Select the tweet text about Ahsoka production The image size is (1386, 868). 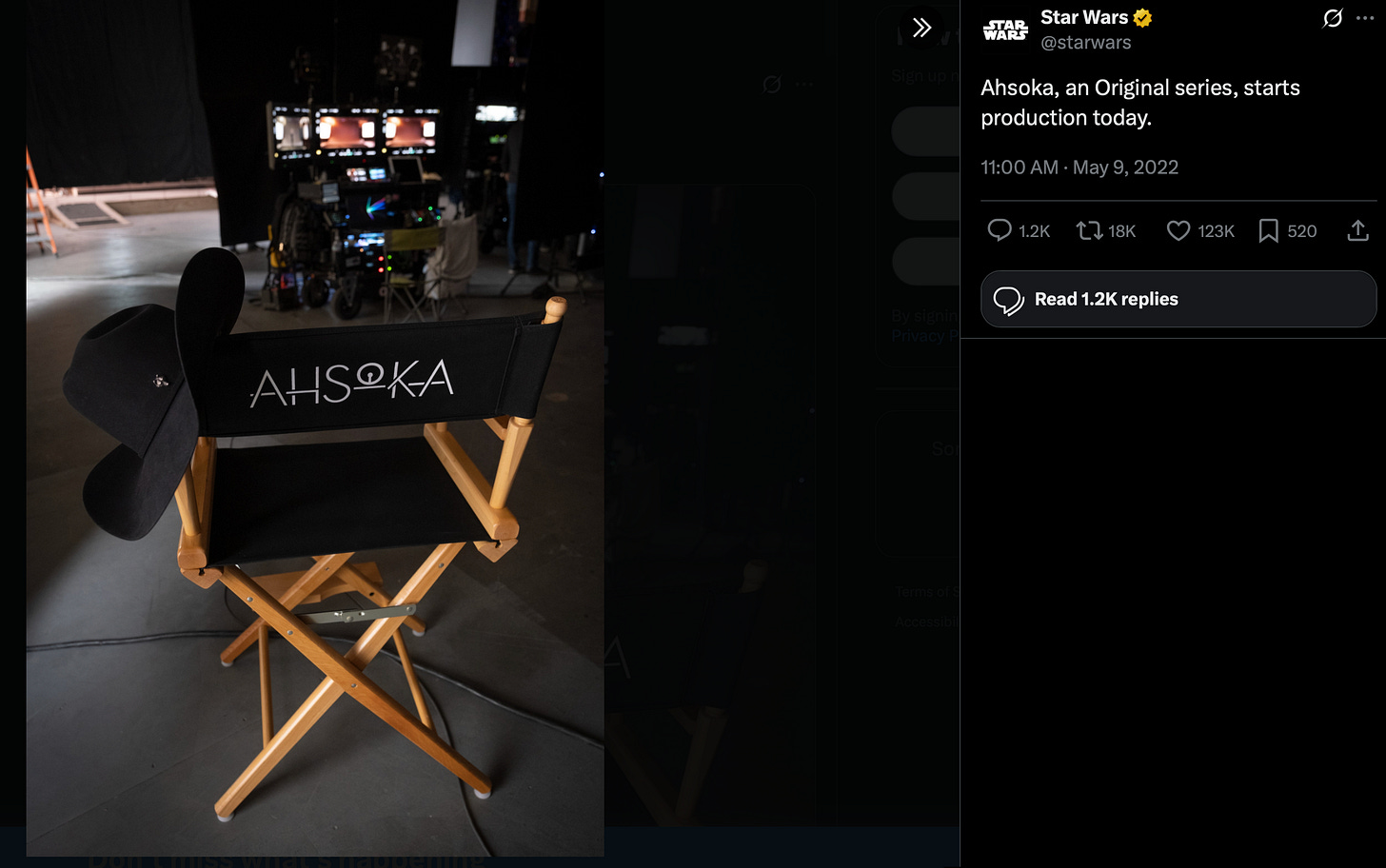1140,102
